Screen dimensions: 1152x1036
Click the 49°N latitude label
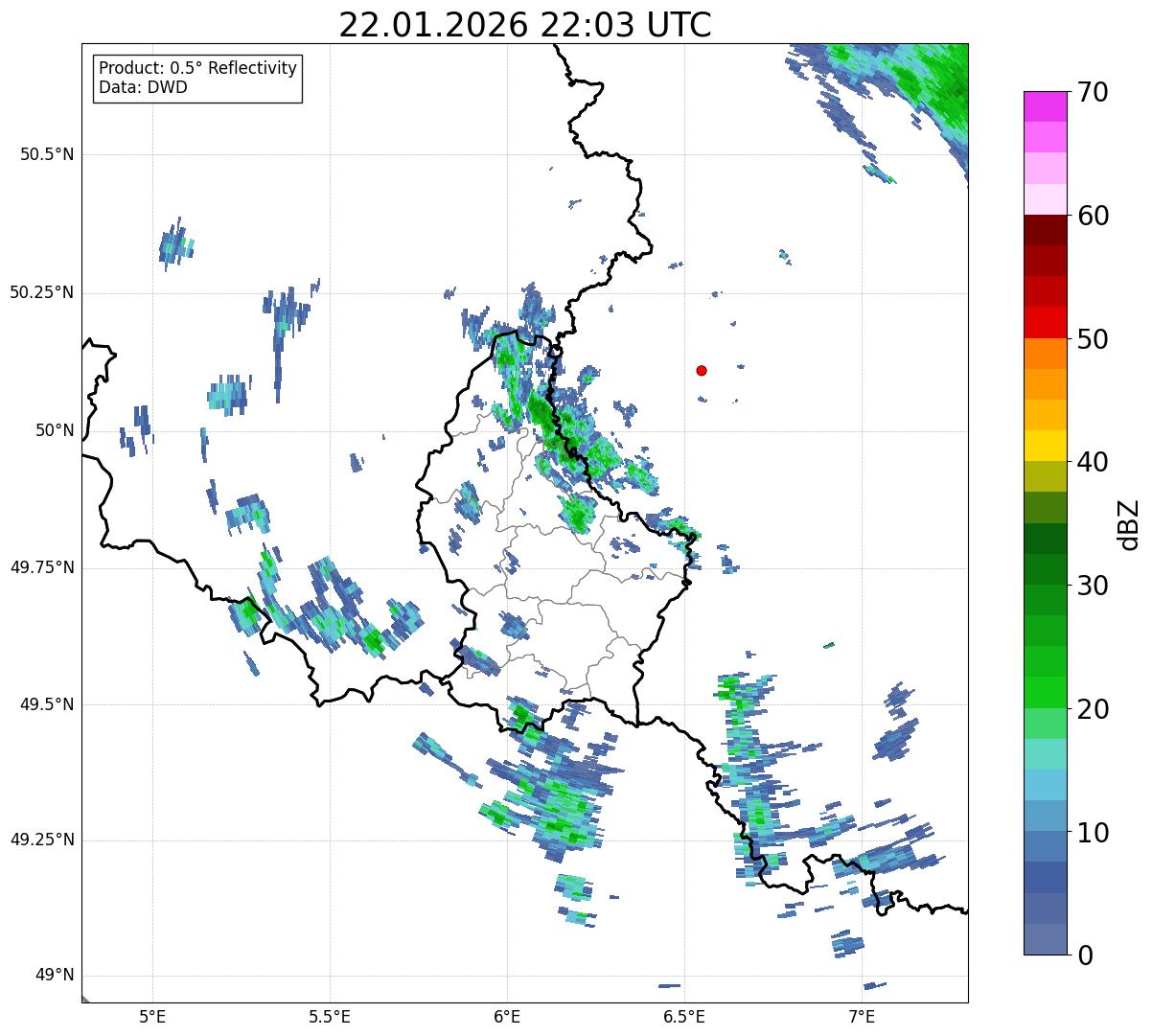pos(56,976)
